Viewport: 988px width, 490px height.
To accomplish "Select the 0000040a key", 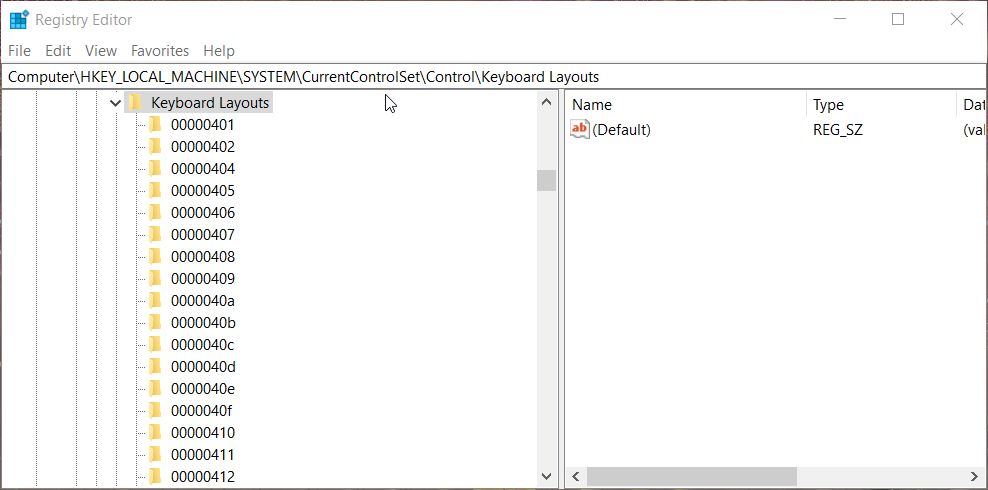I will [202, 300].
